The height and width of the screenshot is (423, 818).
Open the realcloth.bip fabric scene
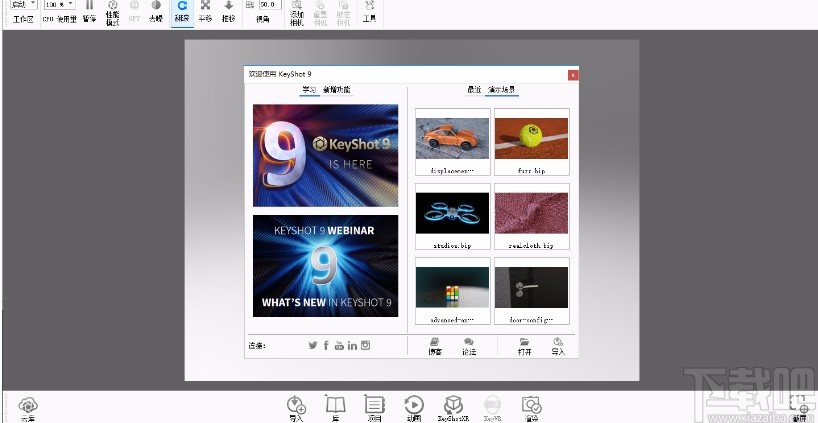click(532, 216)
